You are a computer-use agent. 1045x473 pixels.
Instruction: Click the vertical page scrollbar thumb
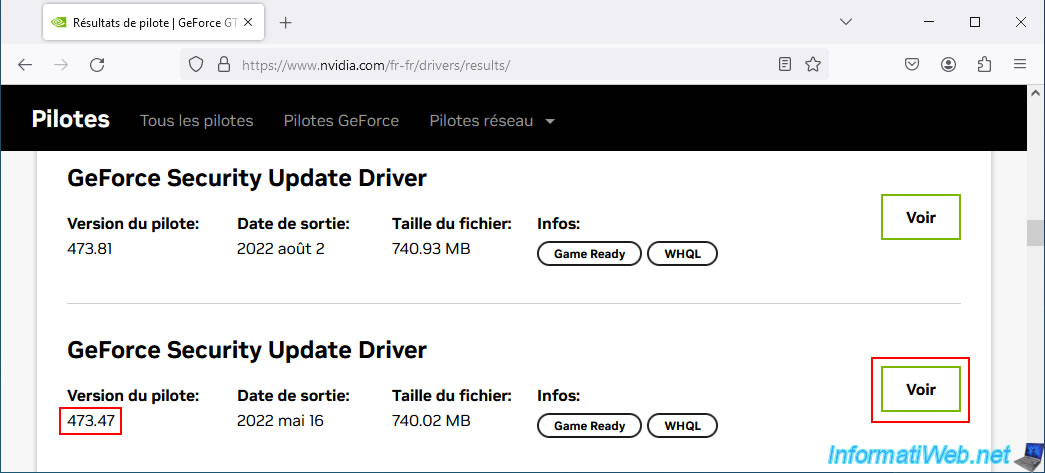click(x=1035, y=232)
